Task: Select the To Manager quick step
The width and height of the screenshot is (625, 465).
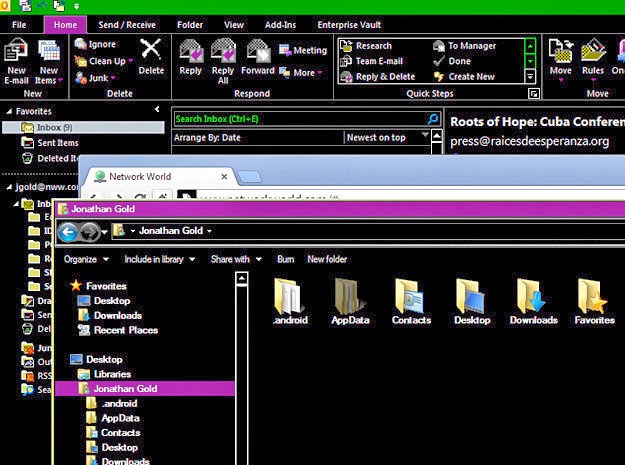Action: 464,46
